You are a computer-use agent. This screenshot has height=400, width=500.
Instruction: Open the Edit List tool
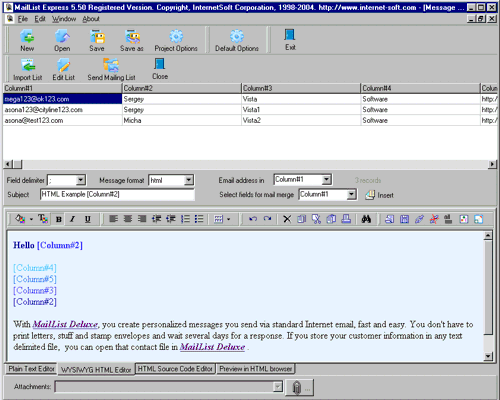coord(63,69)
